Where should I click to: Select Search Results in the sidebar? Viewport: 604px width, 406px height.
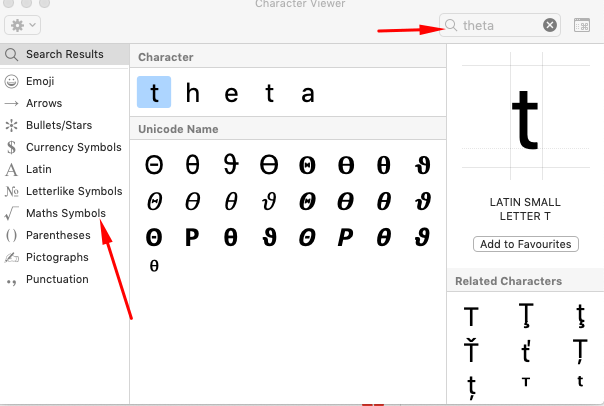point(64,54)
